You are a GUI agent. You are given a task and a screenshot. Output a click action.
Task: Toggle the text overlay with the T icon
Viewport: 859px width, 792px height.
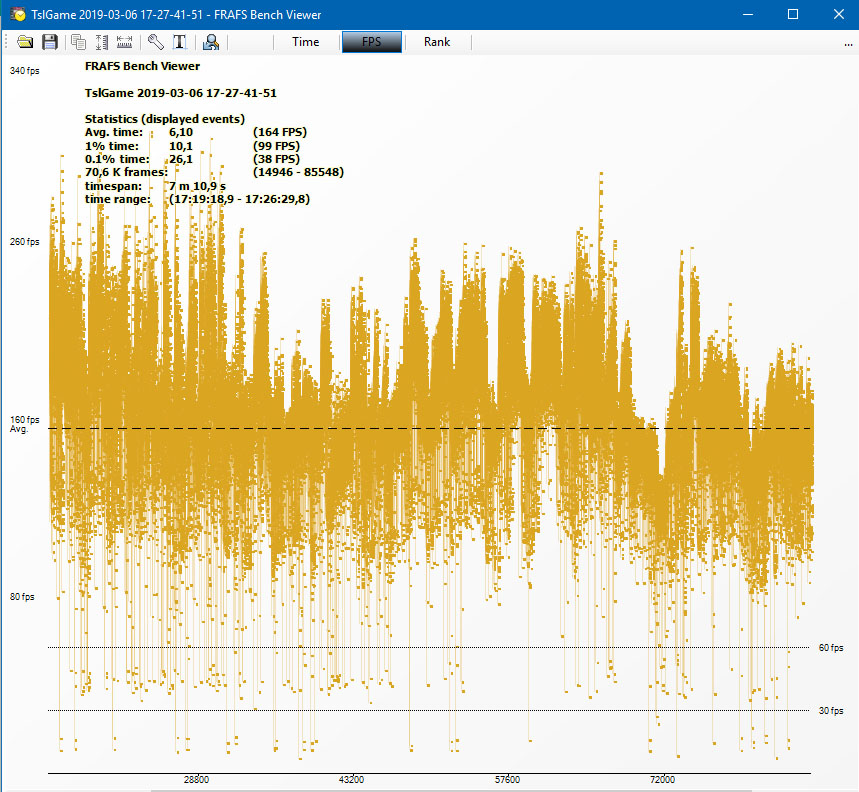pos(180,42)
